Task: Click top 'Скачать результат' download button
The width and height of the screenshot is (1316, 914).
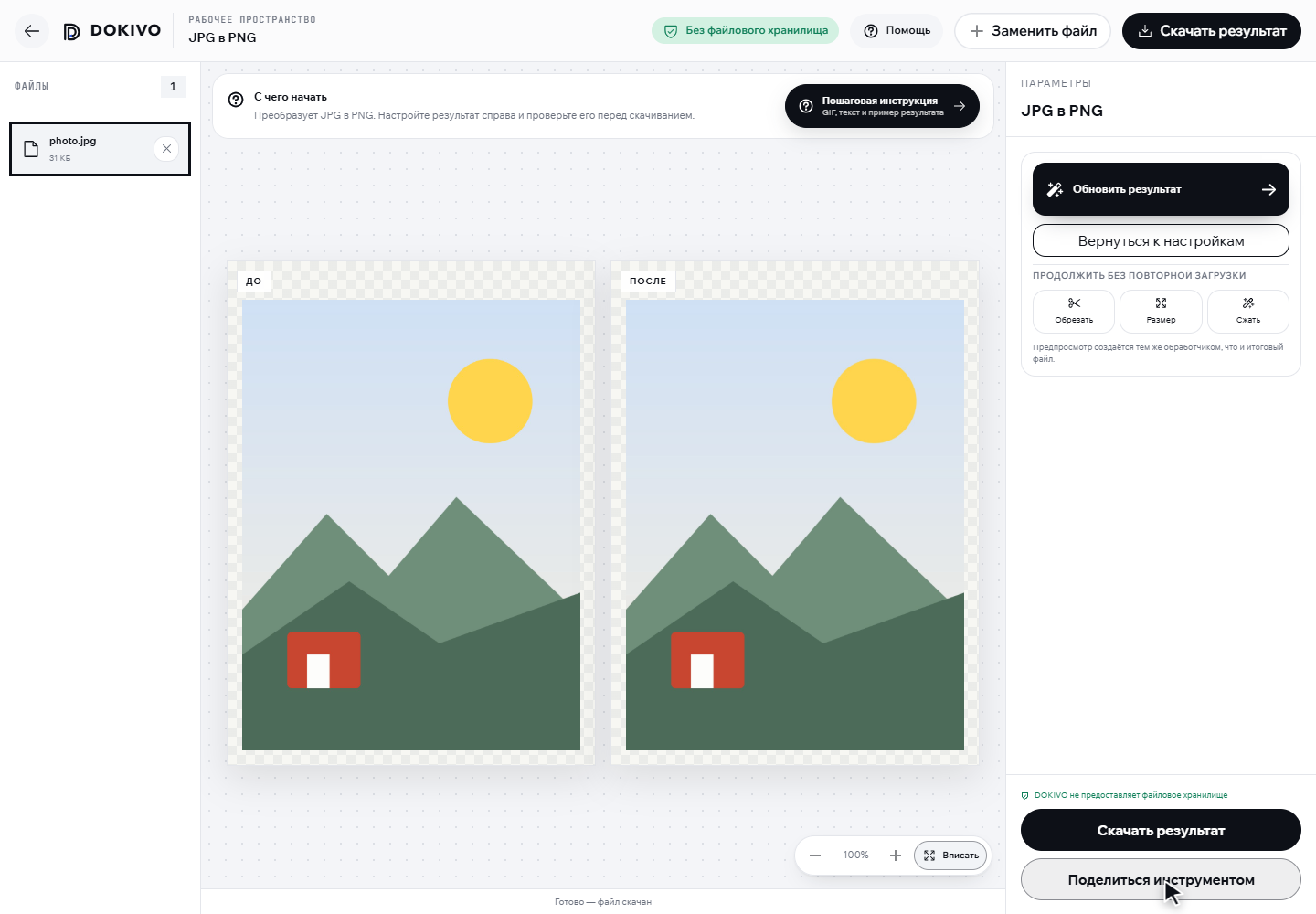Action: pos(1212,31)
